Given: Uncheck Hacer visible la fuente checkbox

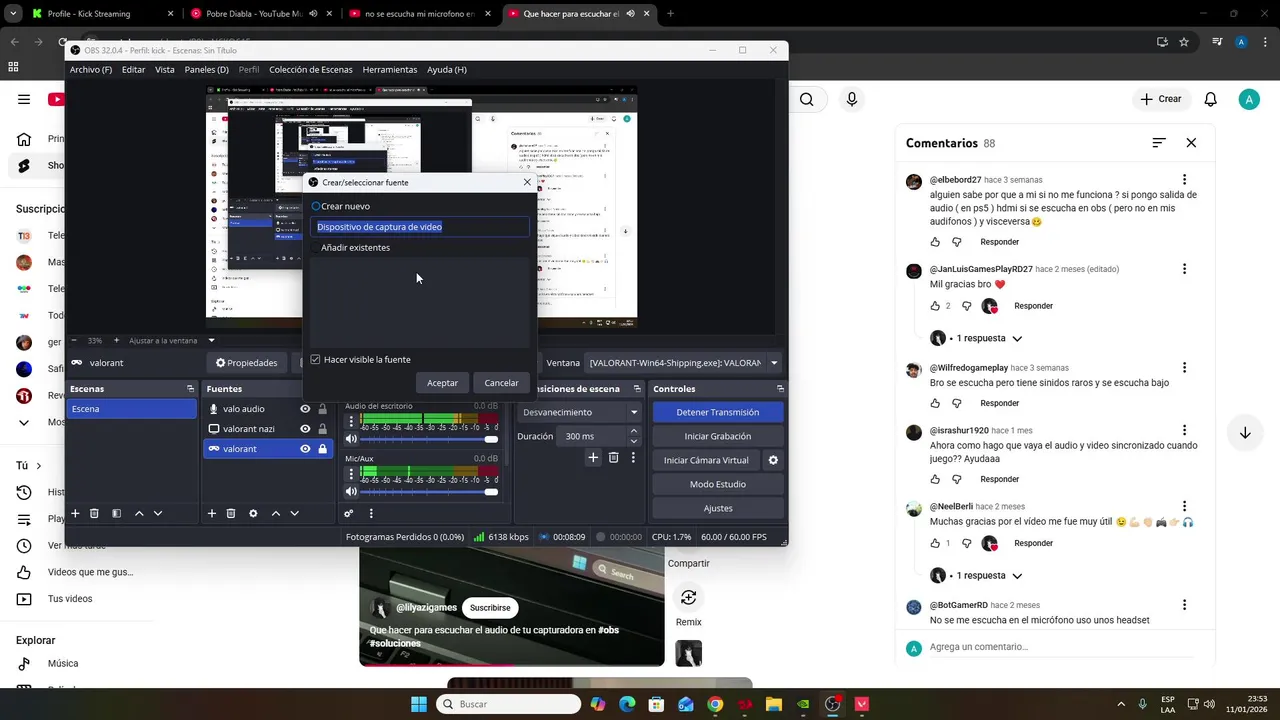Looking at the screenshot, I should pos(315,360).
